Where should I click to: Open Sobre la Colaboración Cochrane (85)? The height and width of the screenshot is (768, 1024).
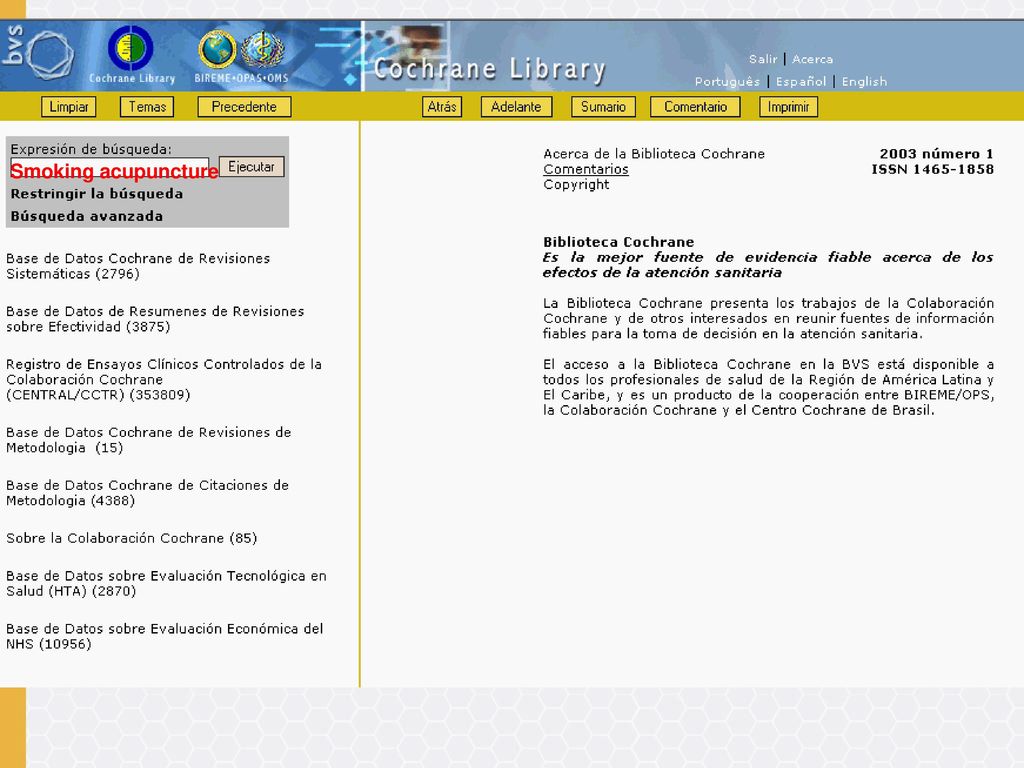coord(131,538)
